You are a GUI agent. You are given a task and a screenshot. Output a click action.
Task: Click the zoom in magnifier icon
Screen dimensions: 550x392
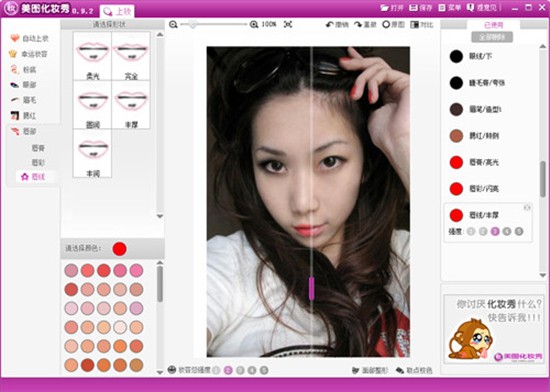254,25
